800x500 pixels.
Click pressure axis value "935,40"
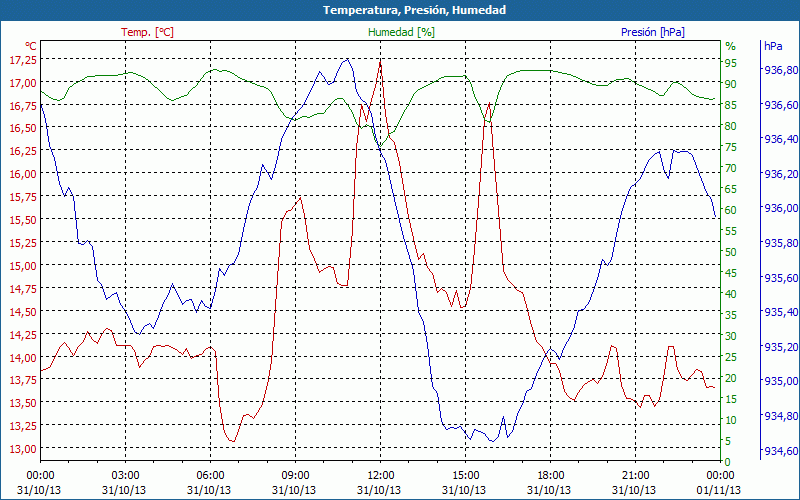click(781, 312)
